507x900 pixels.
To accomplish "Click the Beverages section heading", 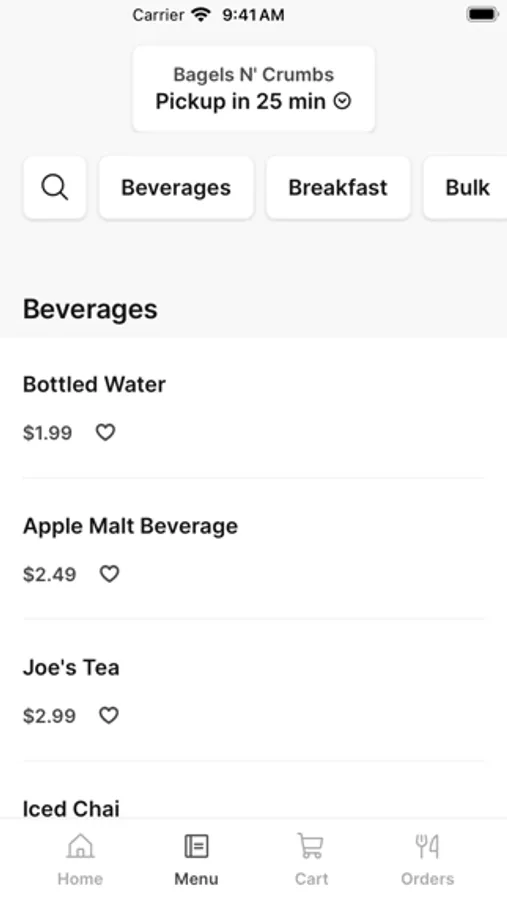I will click(x=90, y=309).
